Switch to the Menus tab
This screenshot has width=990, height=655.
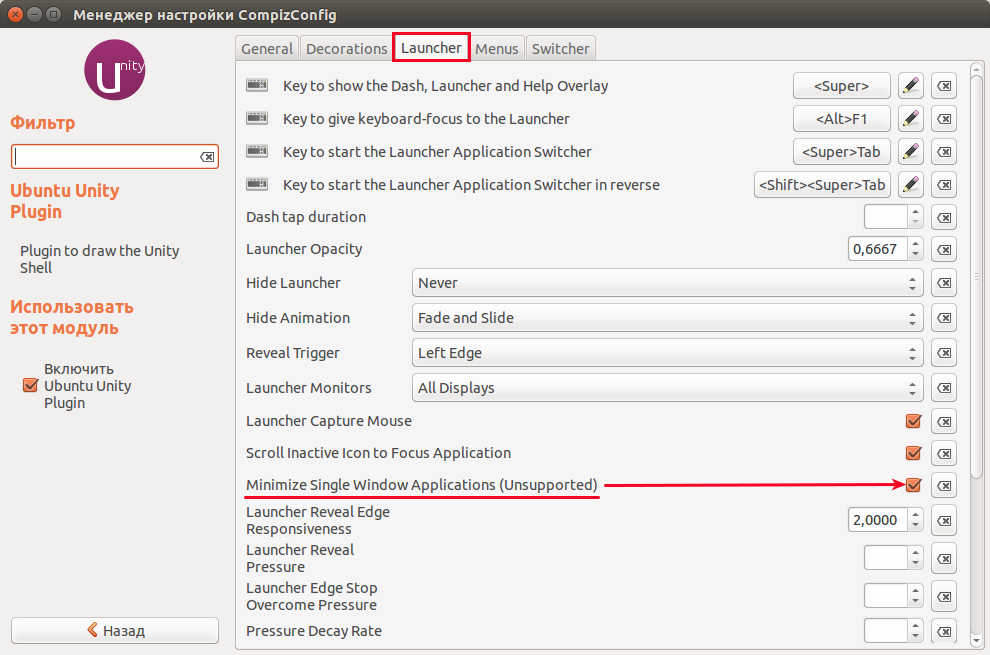point(497,49)
